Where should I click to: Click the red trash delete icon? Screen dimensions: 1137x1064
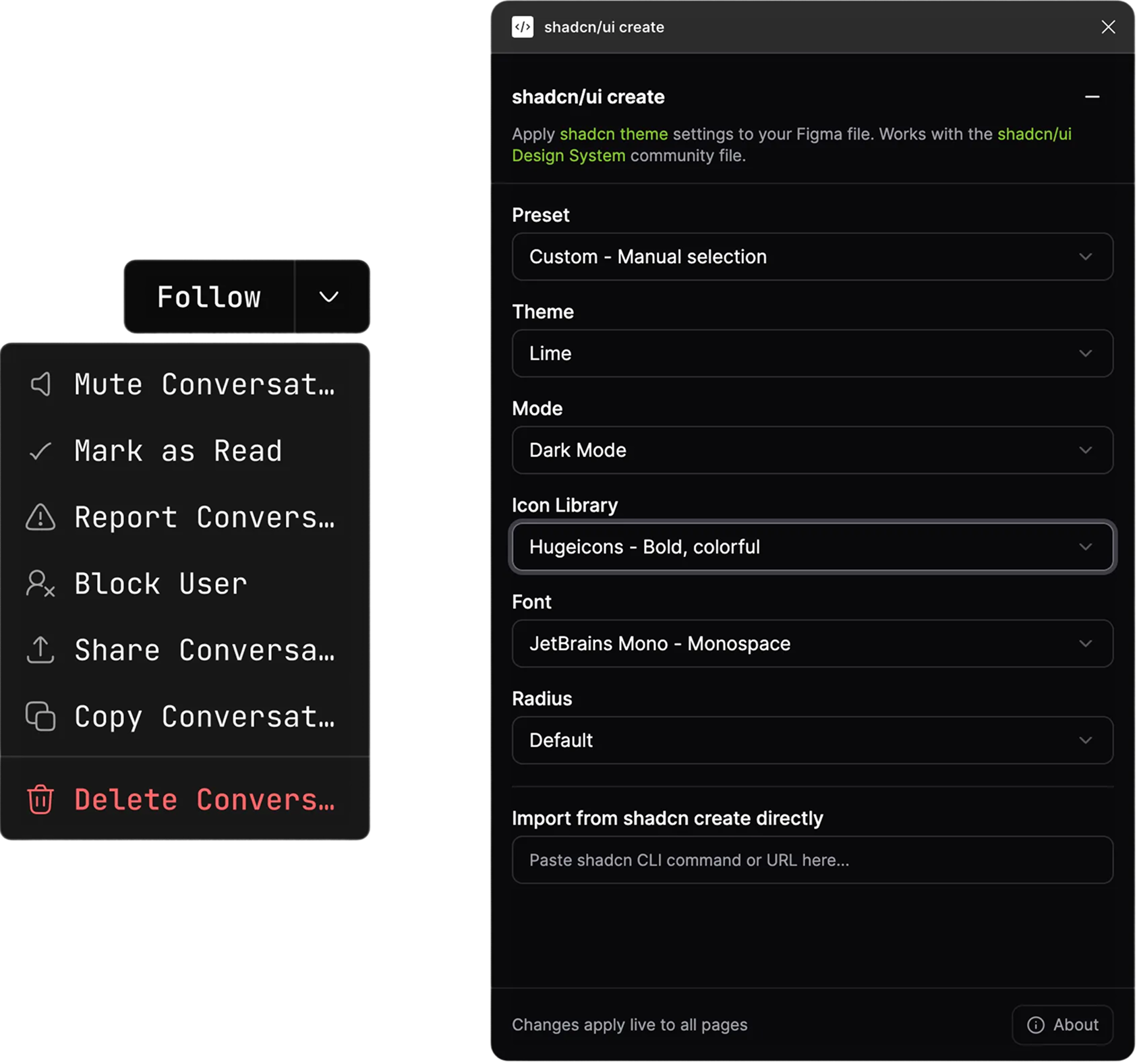pos(40,800)
